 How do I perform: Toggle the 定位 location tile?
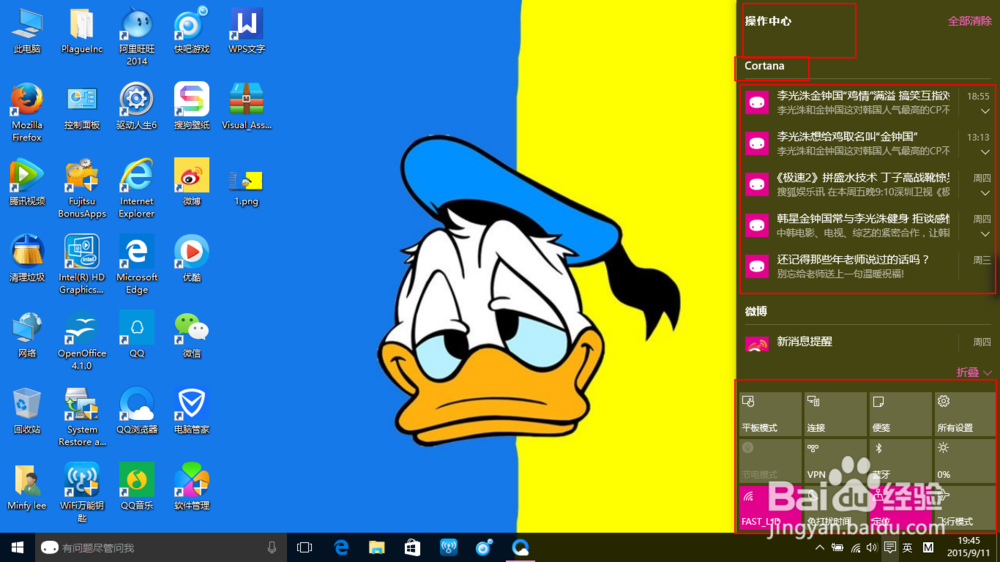pos(900,507)
